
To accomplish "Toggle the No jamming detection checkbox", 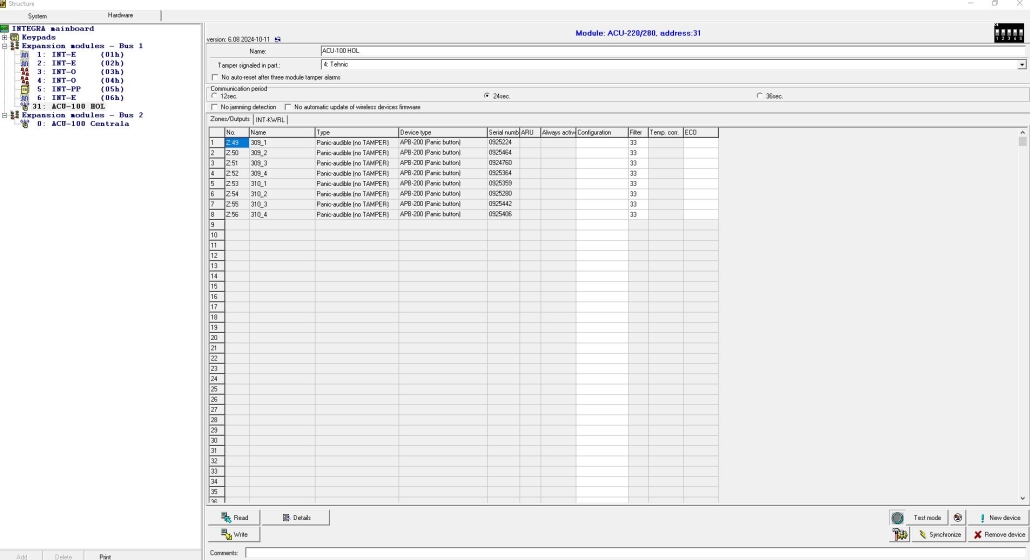I will coord(214,107).
